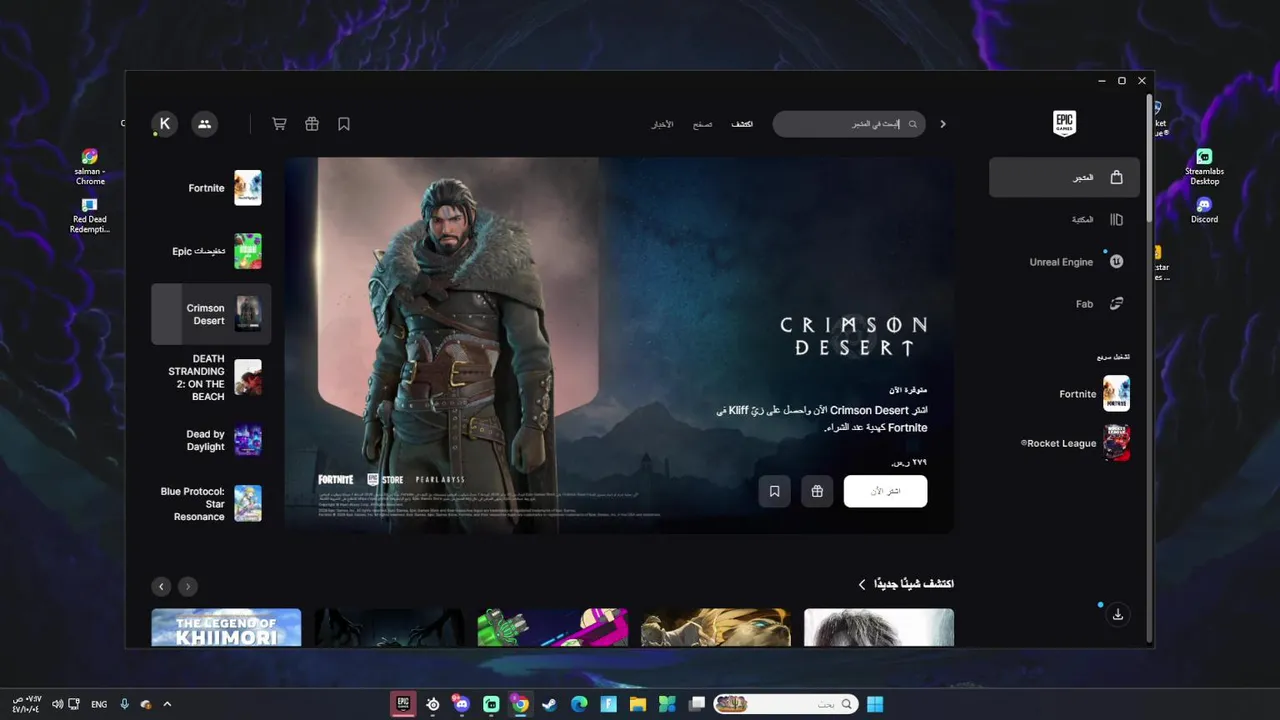Screen dimensions: 1280x720
Task: Open the wishlist bookmark in top bar
Action: coord(344,124)
